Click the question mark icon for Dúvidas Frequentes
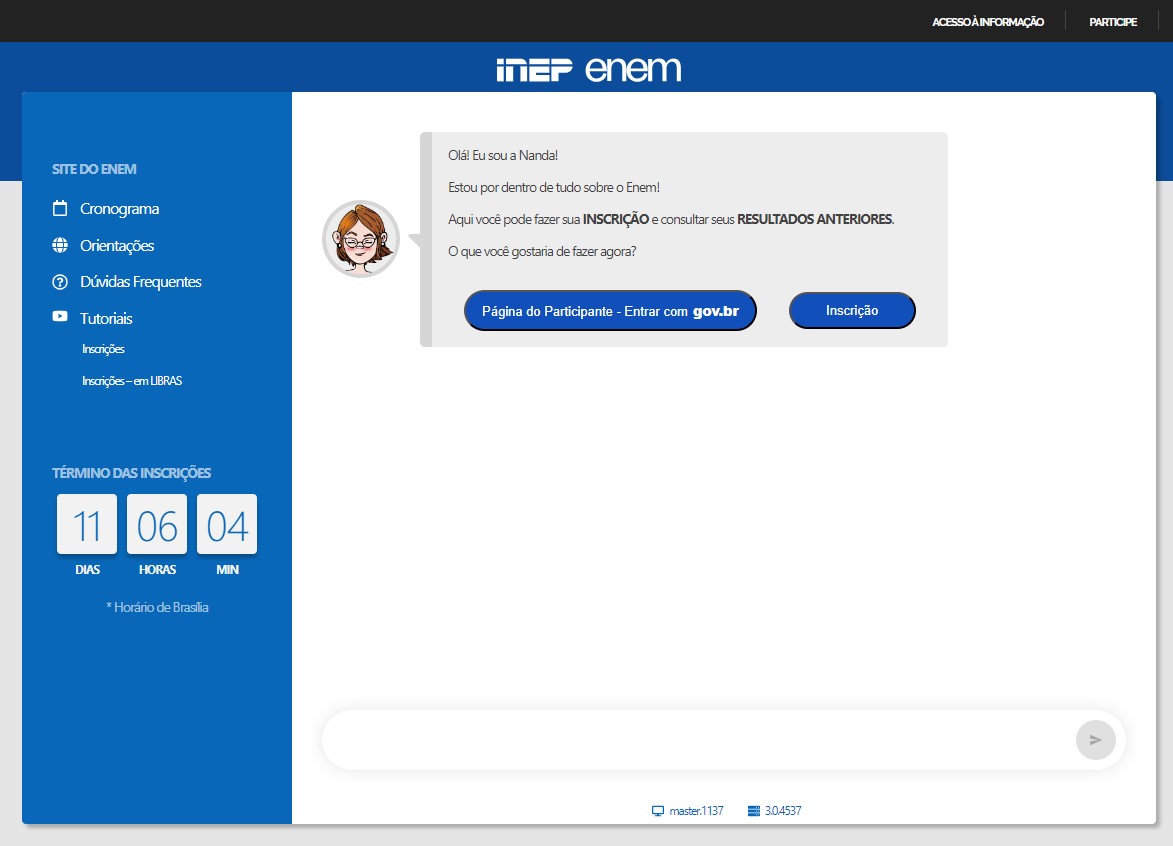 [x=60, y=282]
